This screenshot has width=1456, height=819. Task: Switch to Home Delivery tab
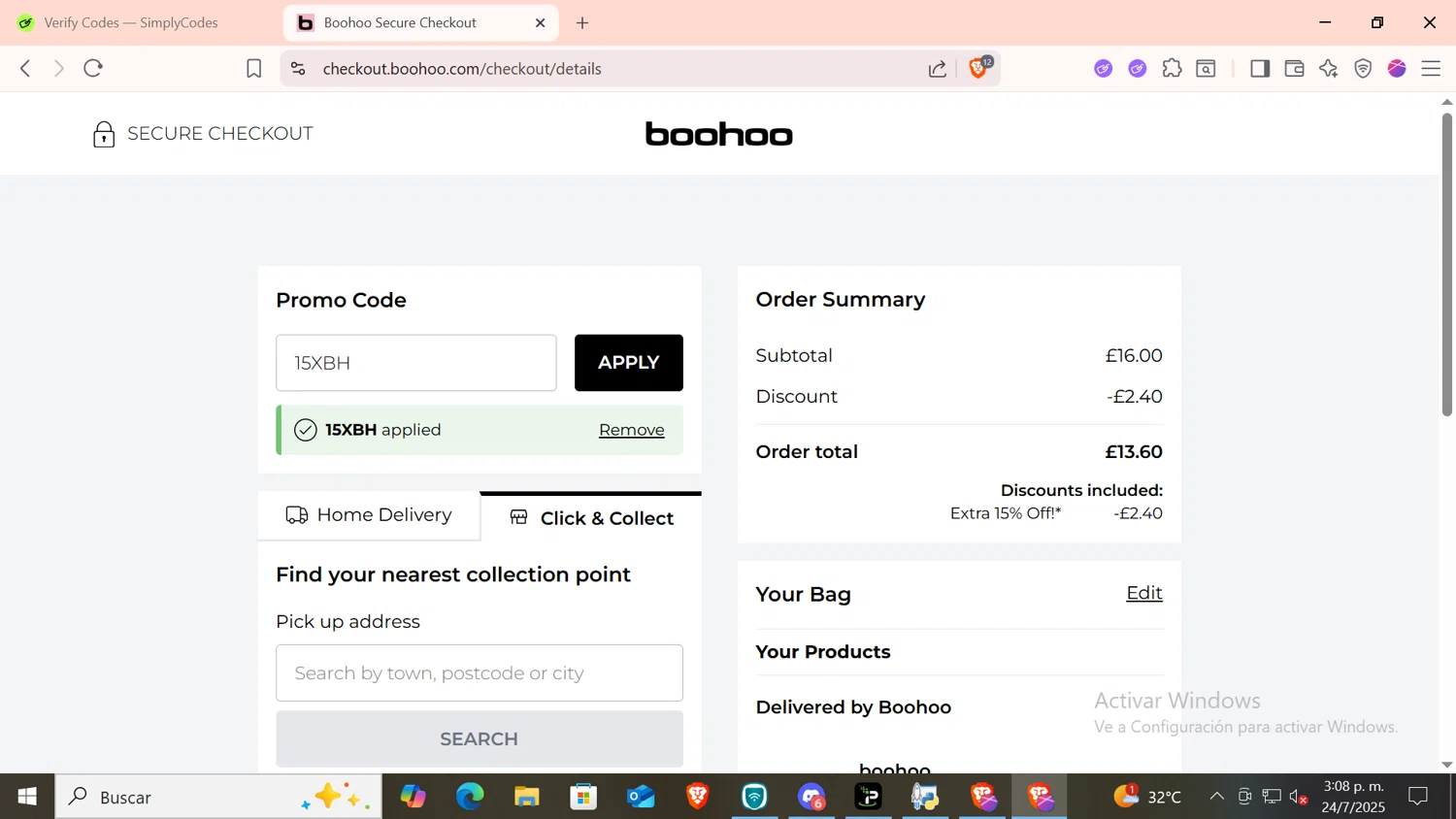point(369,515)
